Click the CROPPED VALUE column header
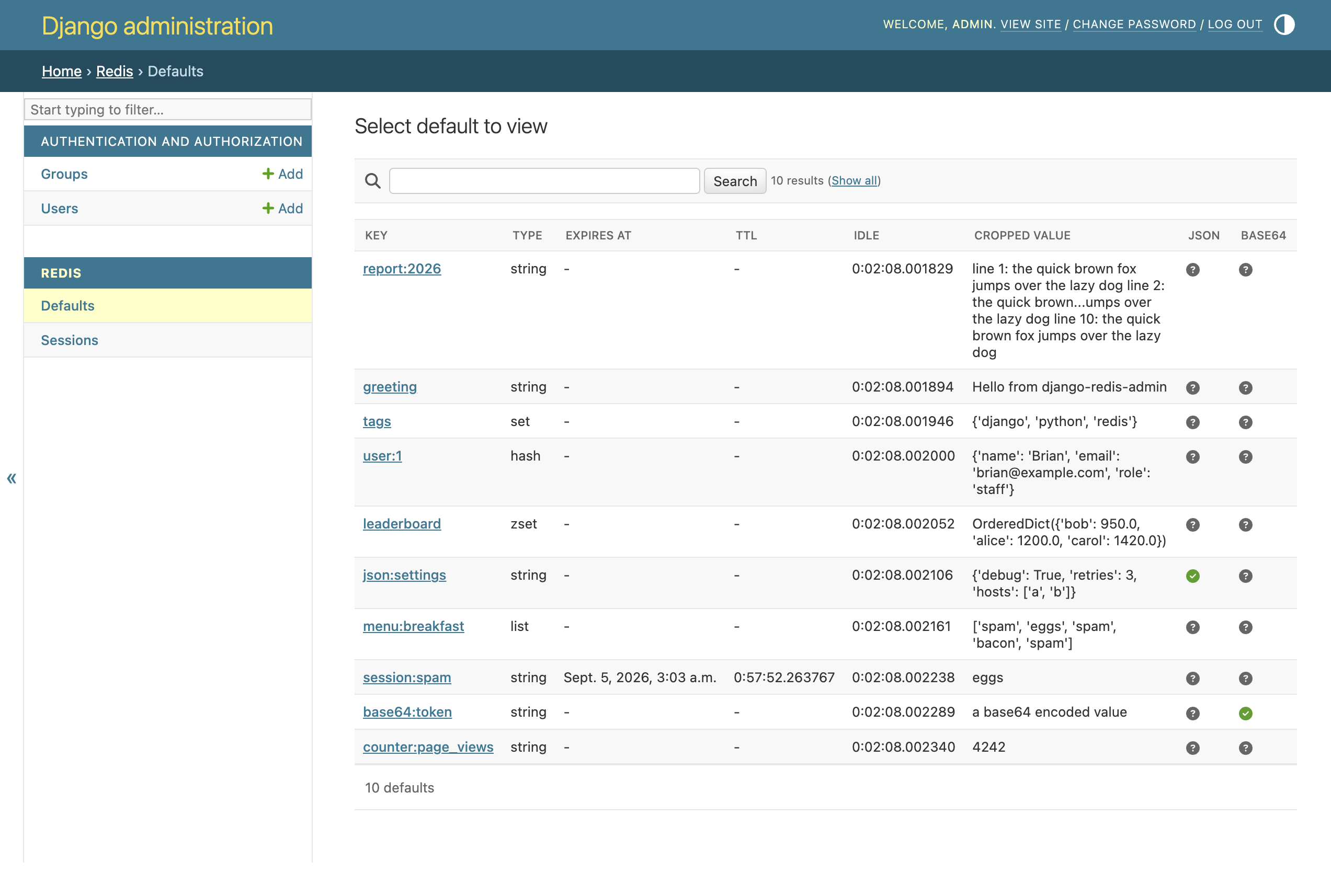 point(1022,235)
